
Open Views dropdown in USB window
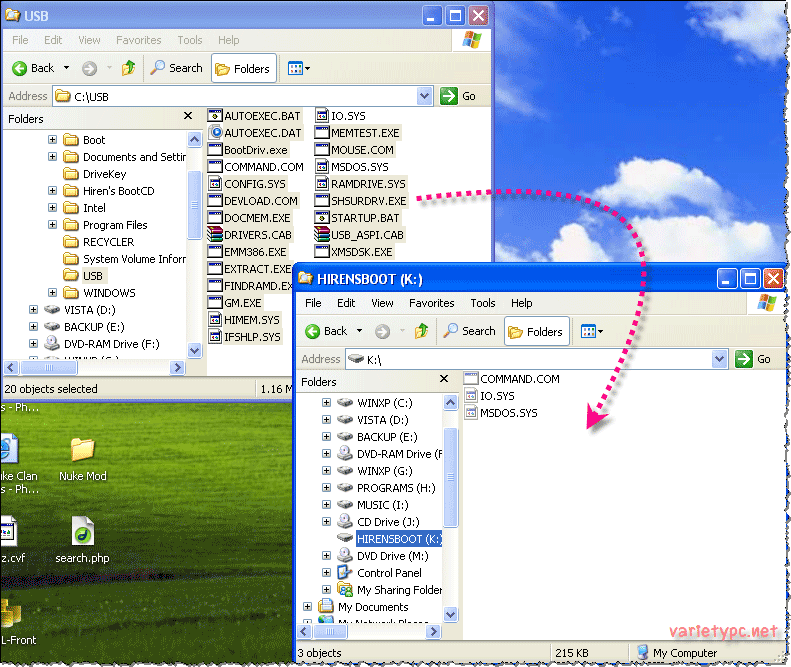coord(298,68)
